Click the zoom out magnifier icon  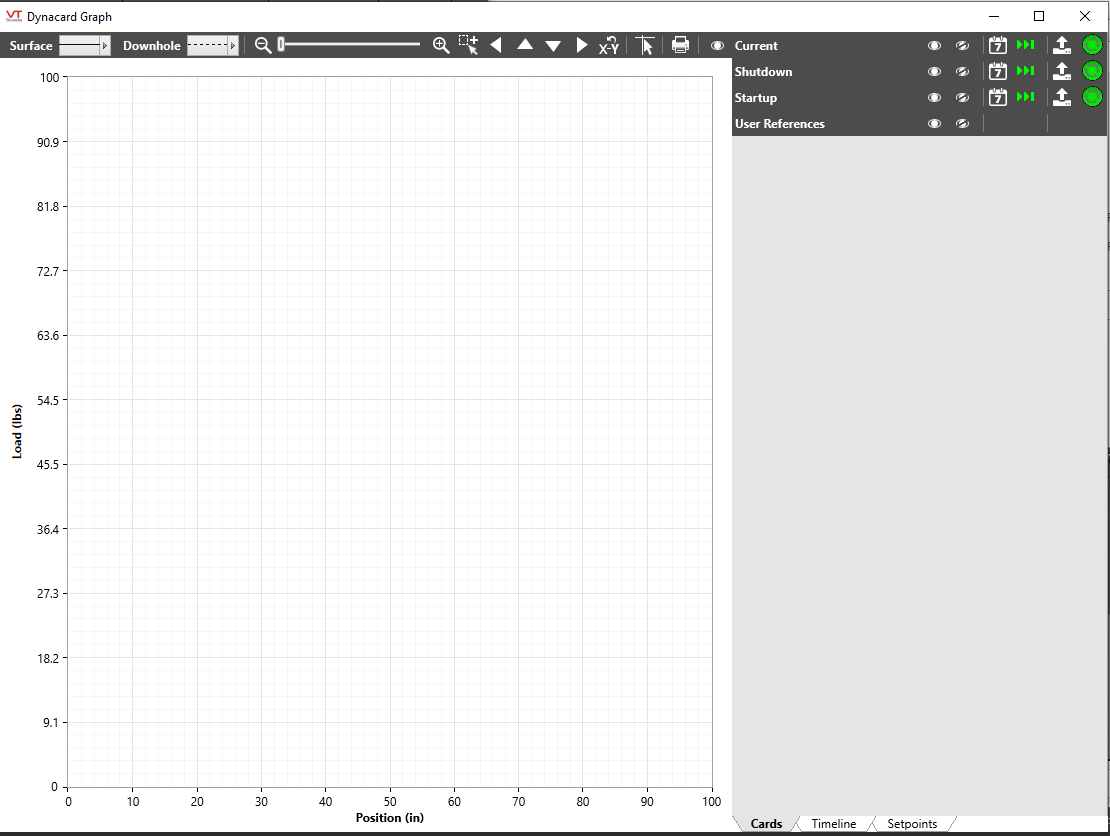point(263,45)
